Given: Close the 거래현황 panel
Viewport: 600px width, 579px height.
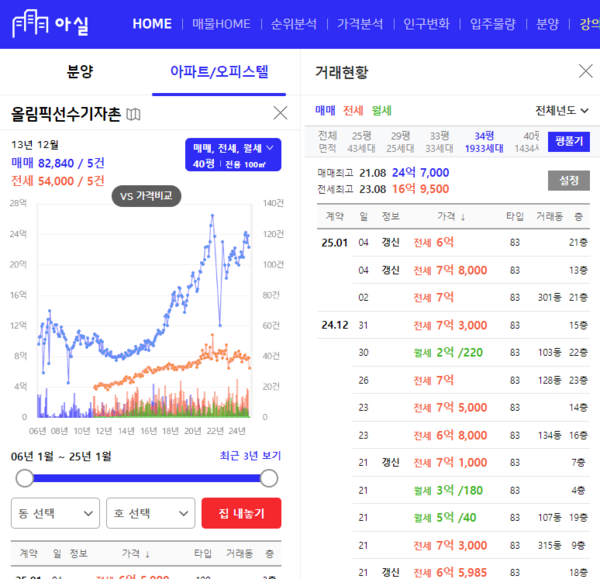Looking at the screenshot, I should (x=585, y=71).
